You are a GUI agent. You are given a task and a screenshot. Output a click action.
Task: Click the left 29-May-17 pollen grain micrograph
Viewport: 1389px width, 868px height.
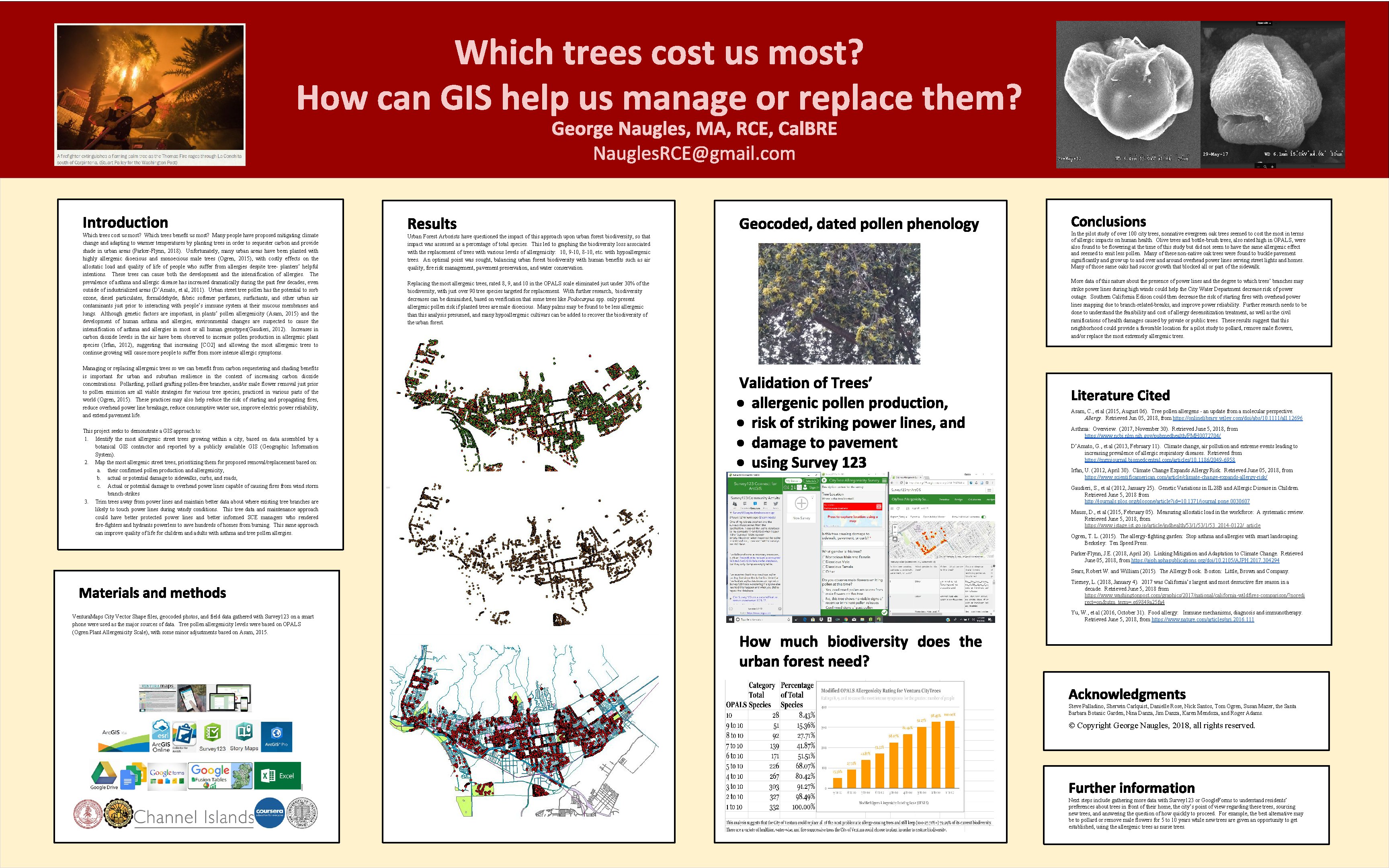click(1128, 95)
